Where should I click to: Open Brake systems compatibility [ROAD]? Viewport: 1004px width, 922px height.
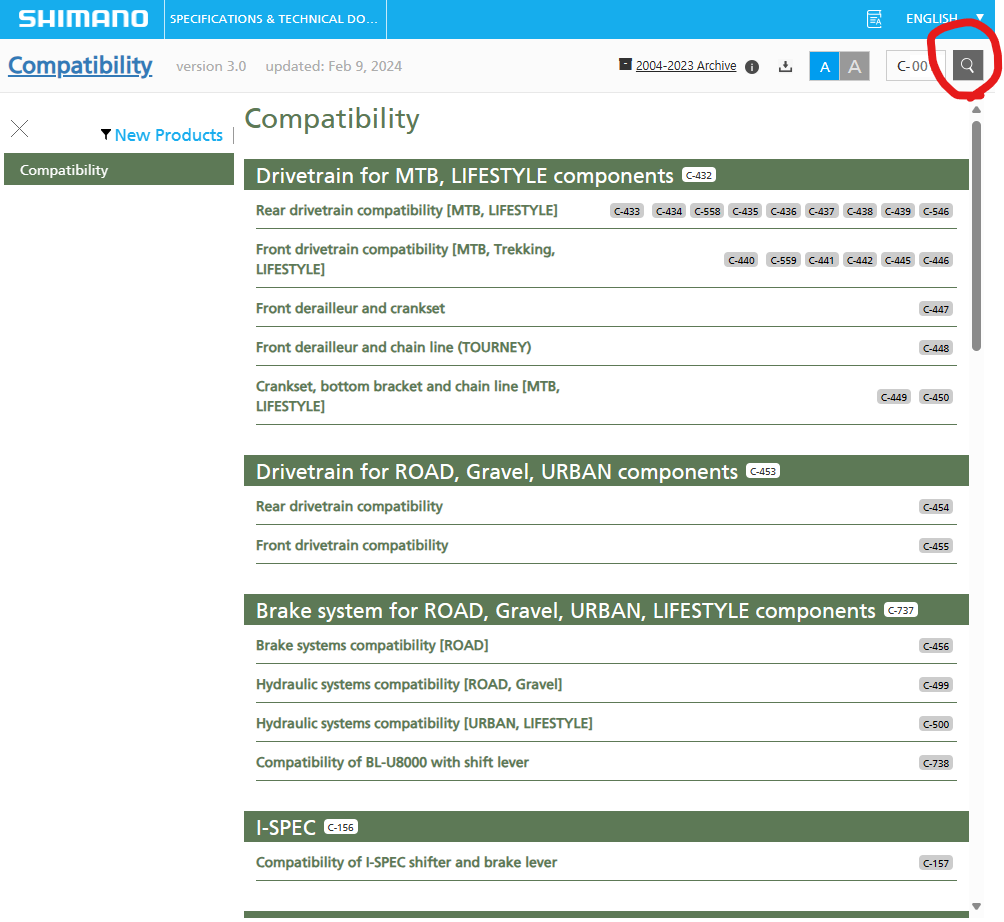click(372, 645)
